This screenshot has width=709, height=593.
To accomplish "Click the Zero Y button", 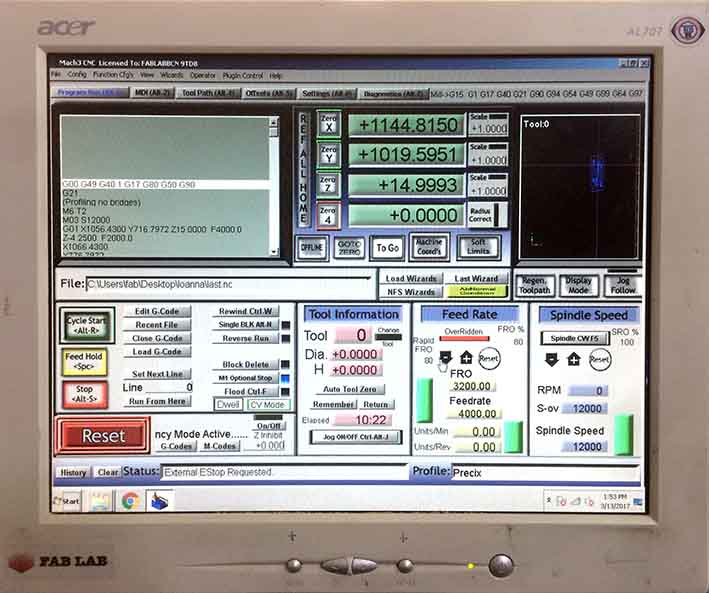I will tap(329, 154).
